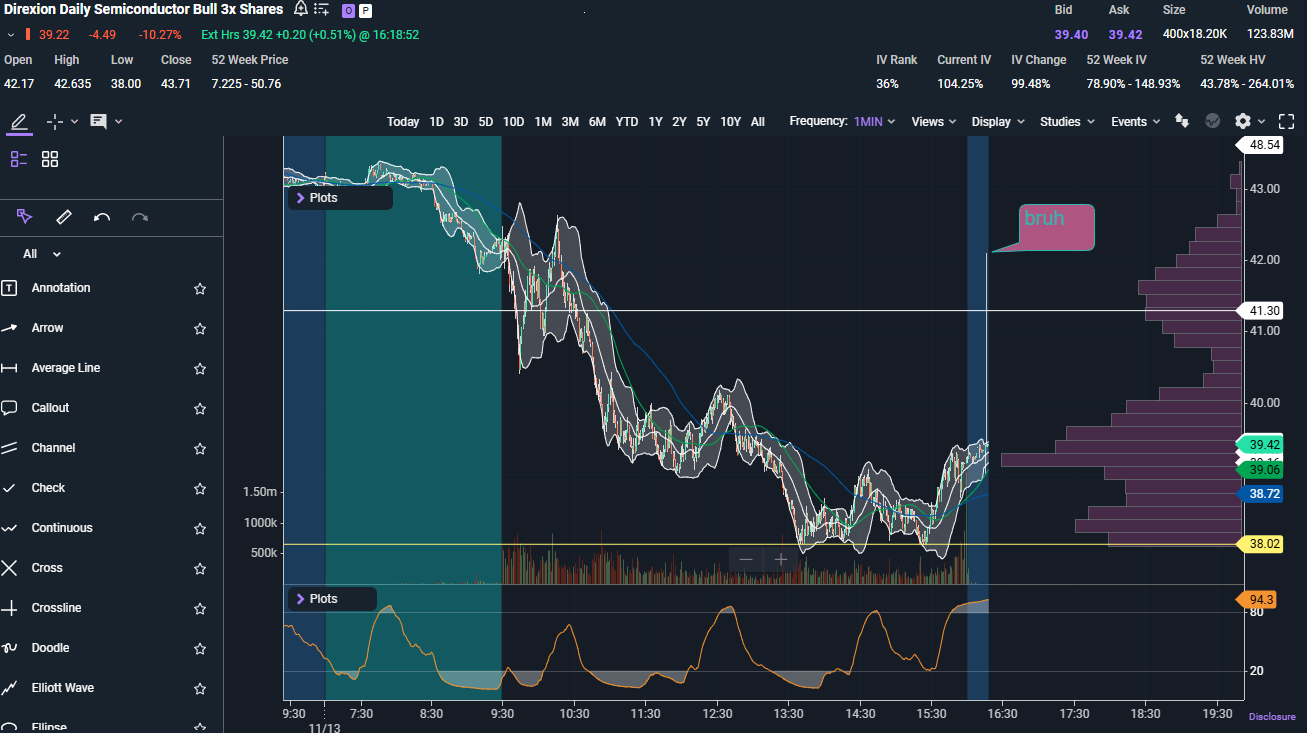Collapse the quote details chevron
Viewport: 1307px width, 733px height.
point(10,35)
